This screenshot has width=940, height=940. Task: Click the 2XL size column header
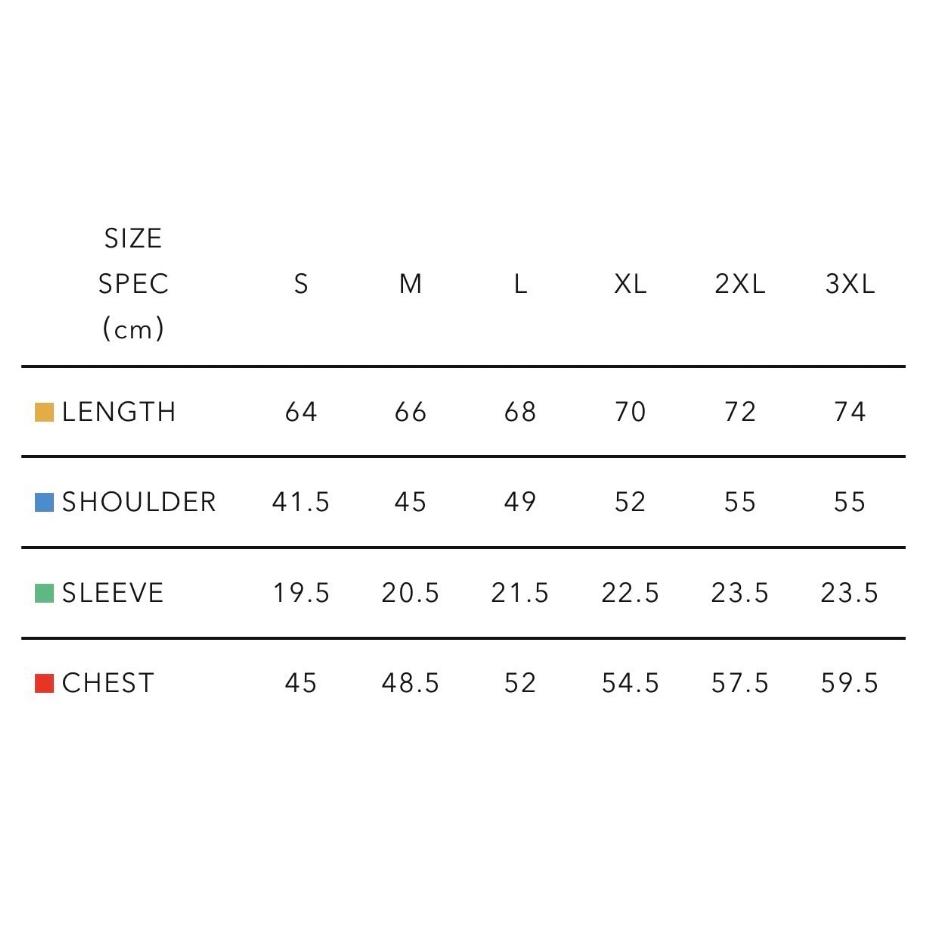pyautogui.click(x=740, y=284)
